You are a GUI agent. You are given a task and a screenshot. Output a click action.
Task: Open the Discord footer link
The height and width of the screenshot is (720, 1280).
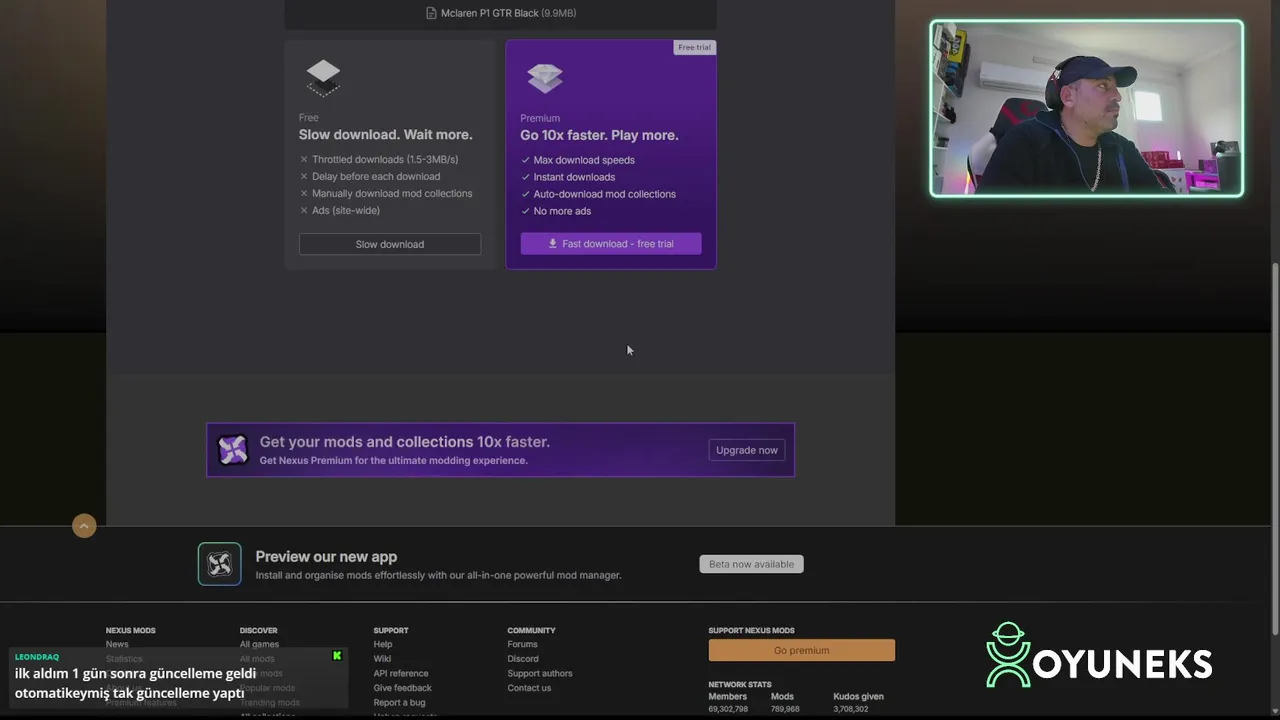pos(523,659)
